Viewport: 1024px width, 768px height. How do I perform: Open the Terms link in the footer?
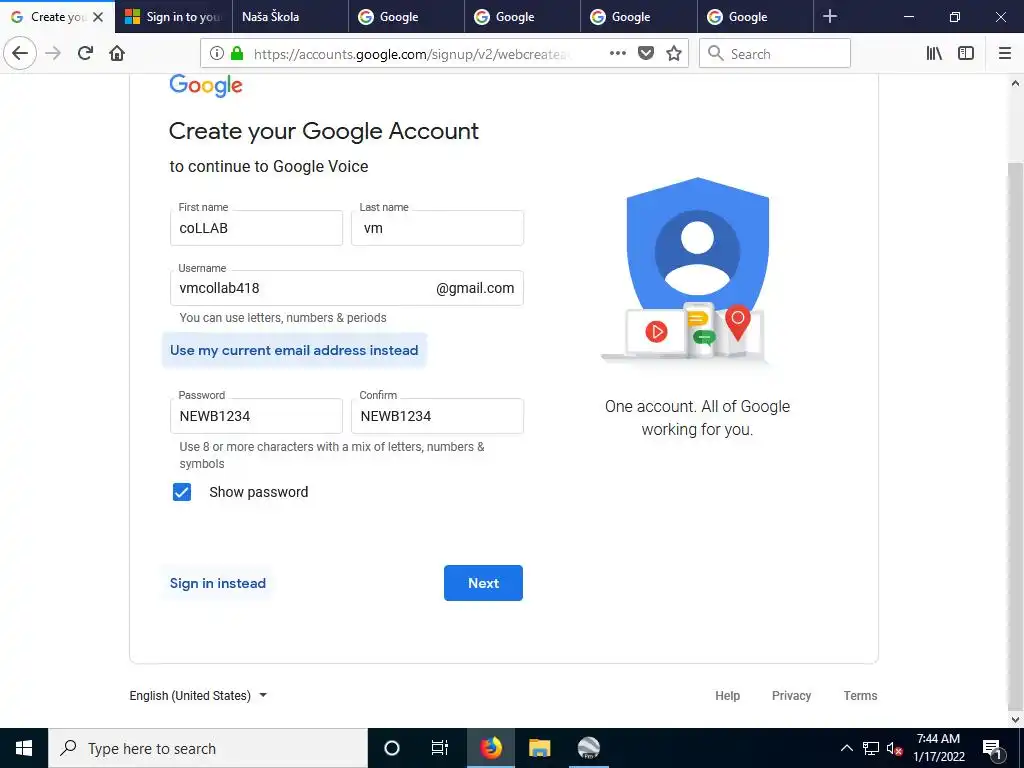point(860,696)
